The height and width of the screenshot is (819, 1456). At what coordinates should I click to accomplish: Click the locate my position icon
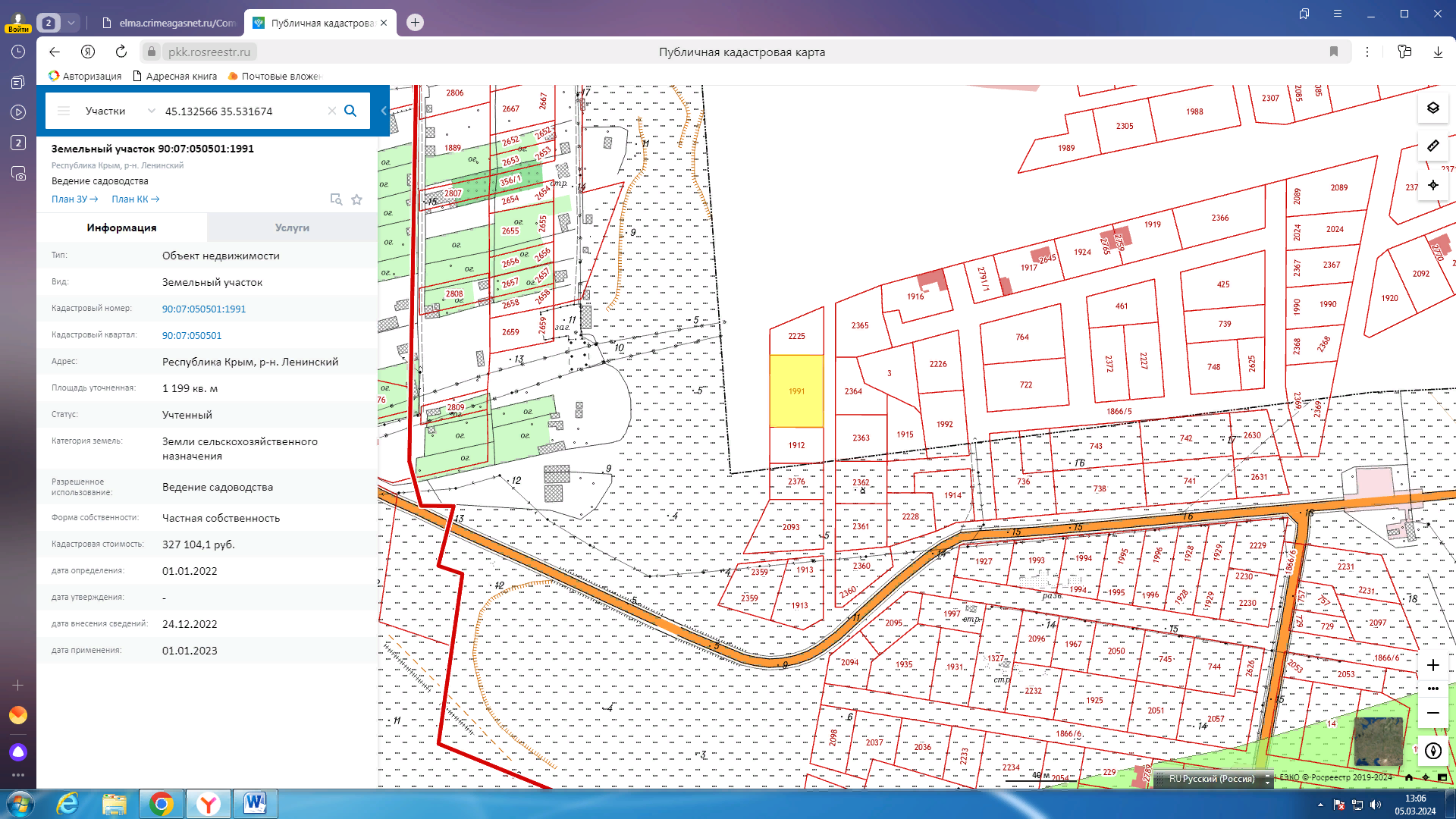tap(1432, 185)
